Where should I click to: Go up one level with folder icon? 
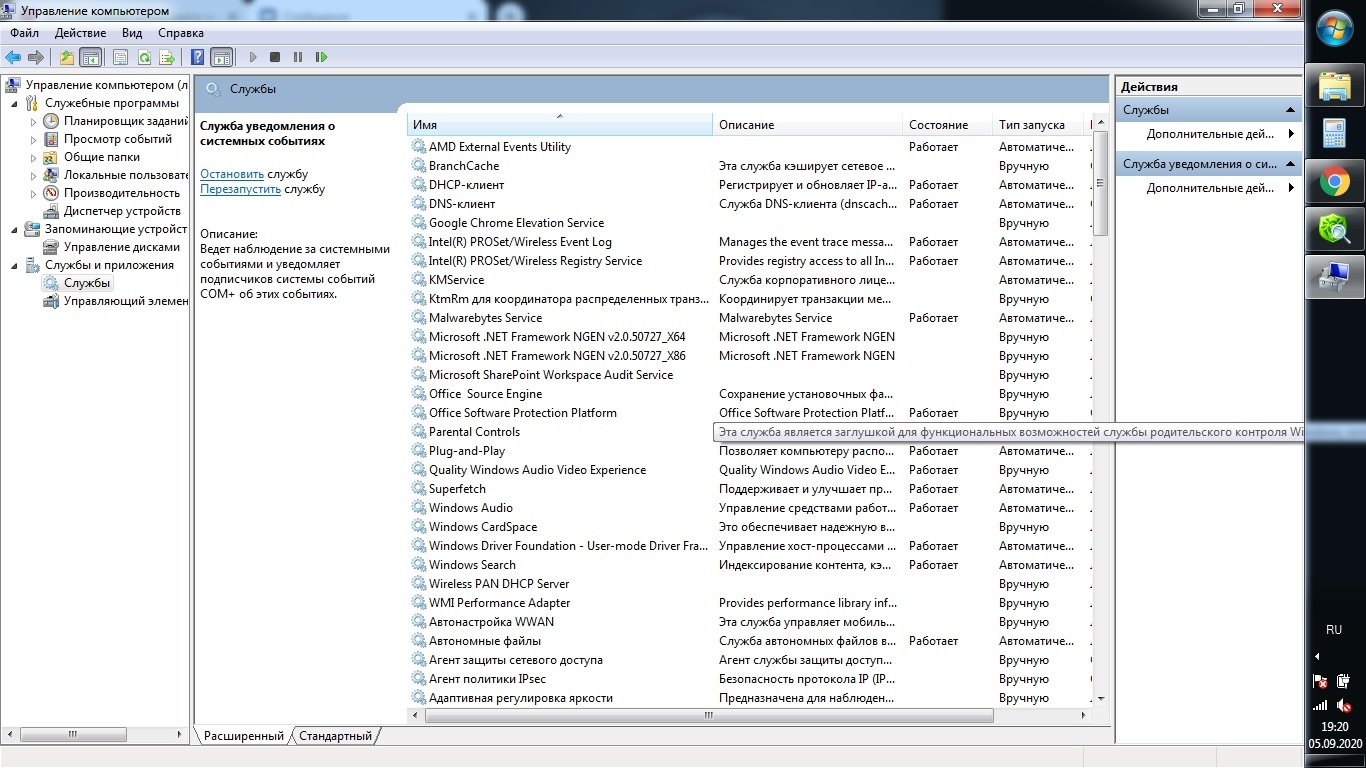tap(67, 57)
